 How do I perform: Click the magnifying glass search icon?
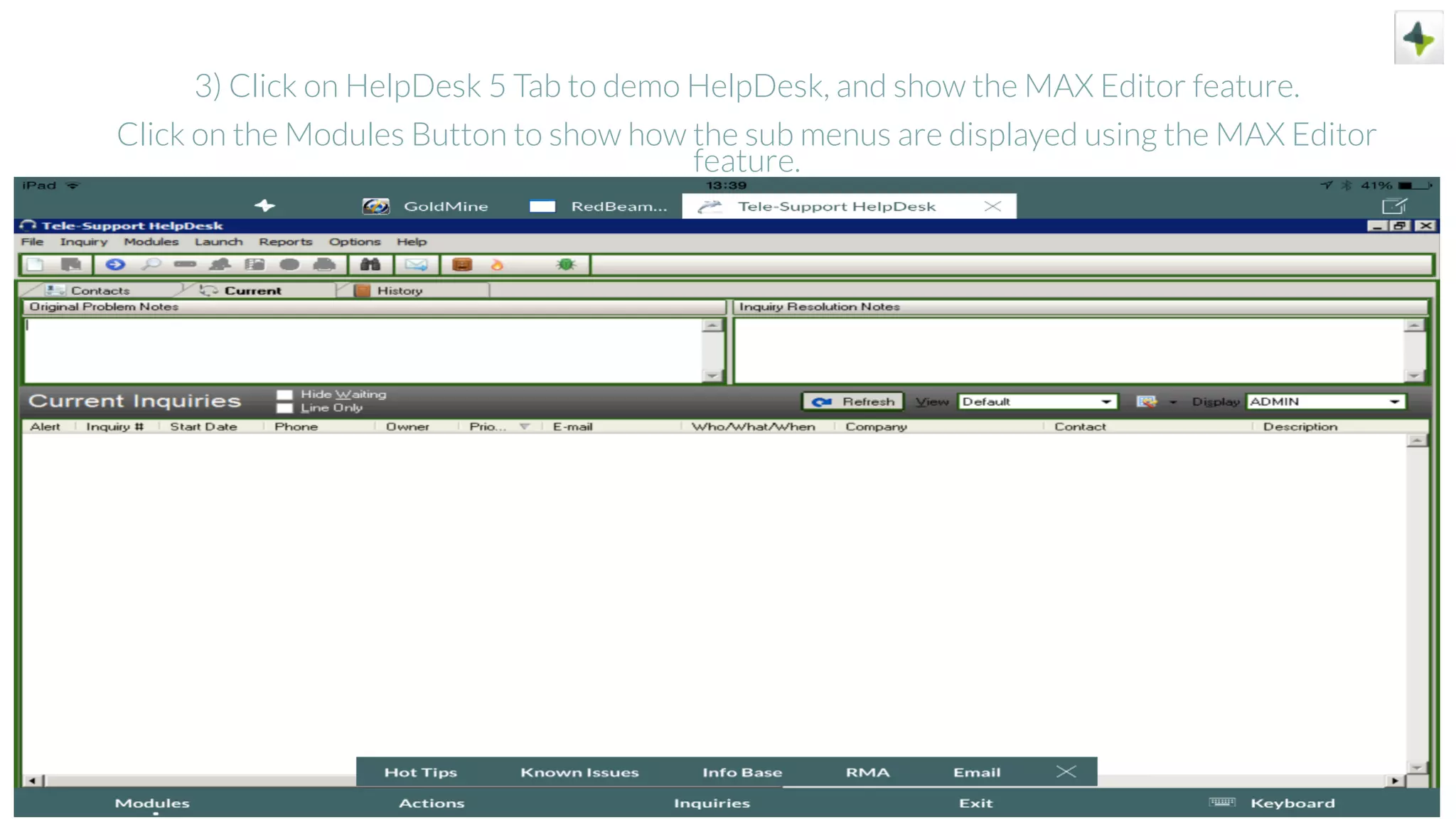[x=151, y=264]
